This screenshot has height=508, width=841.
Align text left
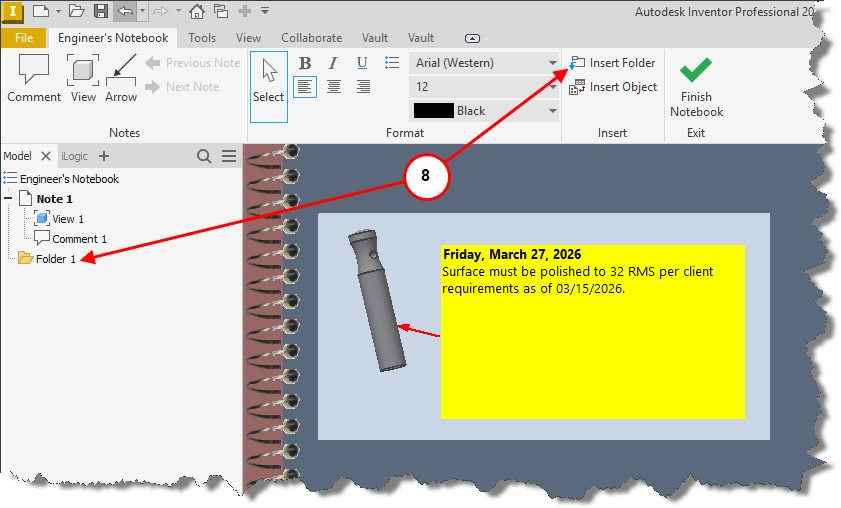coord(305,87)
